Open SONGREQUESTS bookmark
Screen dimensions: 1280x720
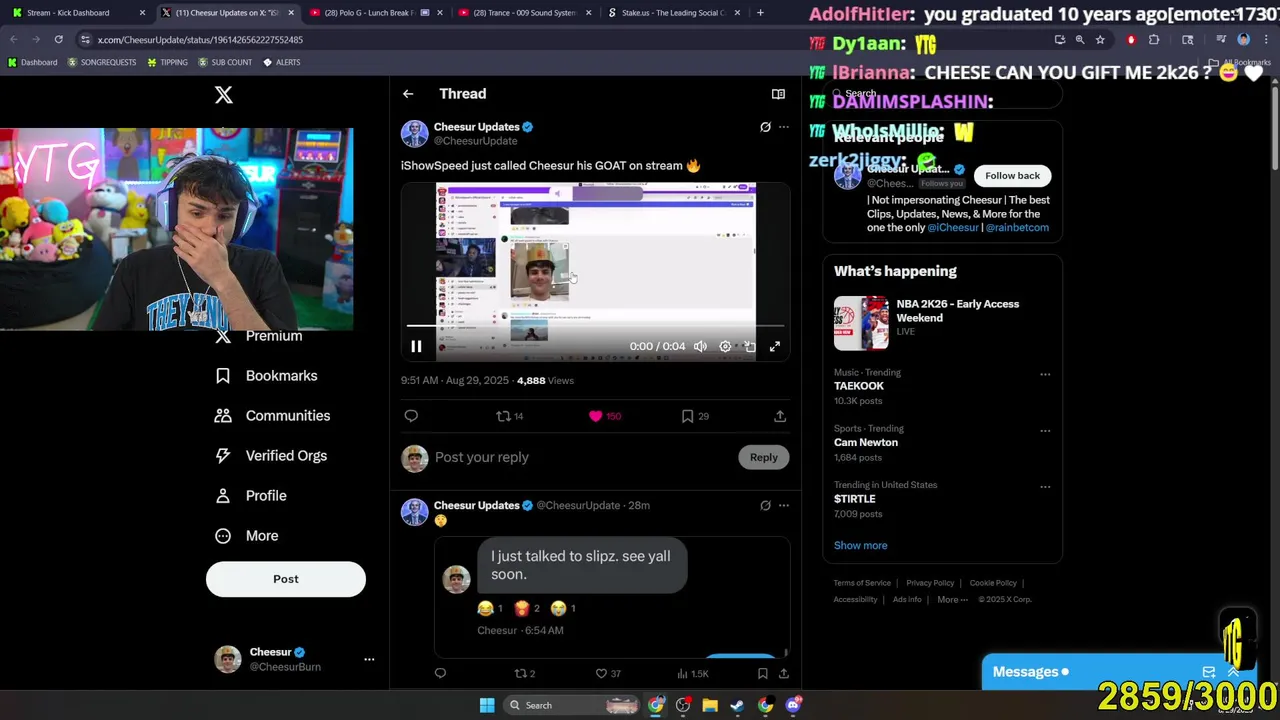(x=102, y=62)
